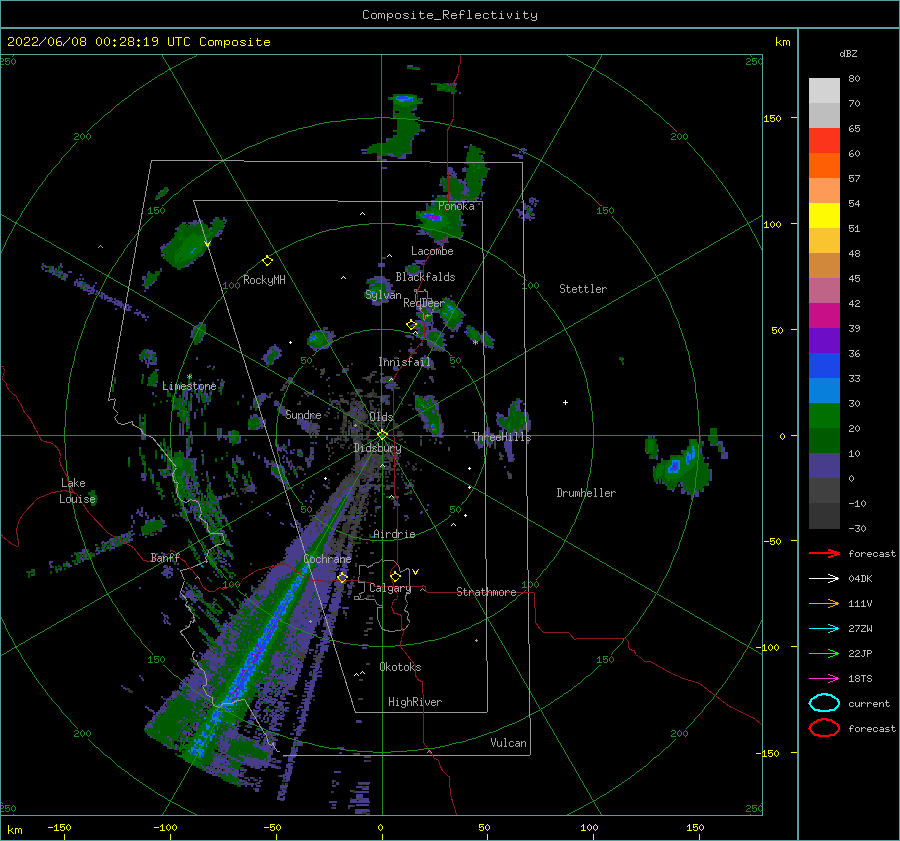The image size is (900, 841).
Task: Click the Red Deer city label
Action: pyautogui.click(x=424, y=303)
